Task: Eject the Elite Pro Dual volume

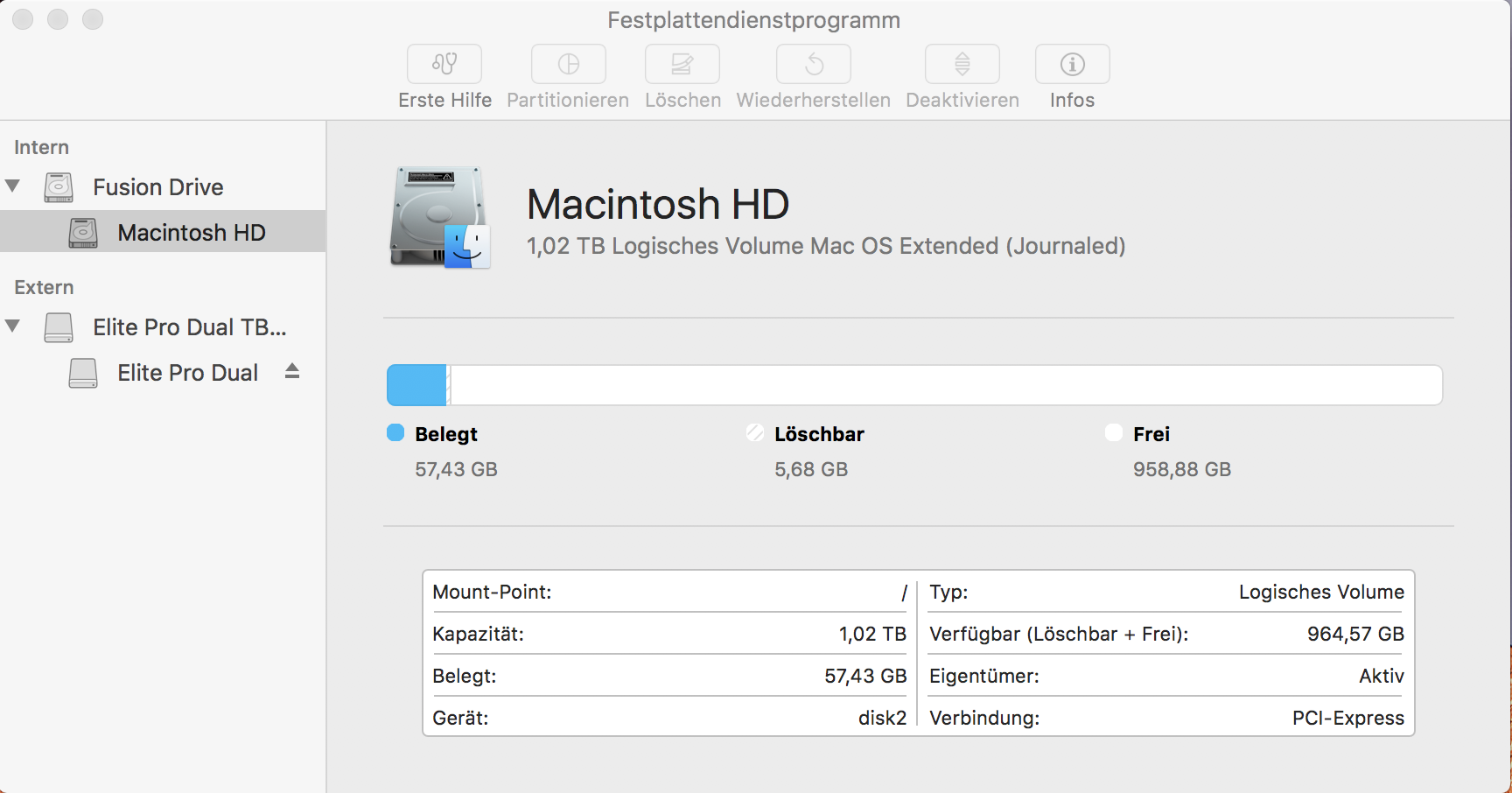Action: point(292,371)
